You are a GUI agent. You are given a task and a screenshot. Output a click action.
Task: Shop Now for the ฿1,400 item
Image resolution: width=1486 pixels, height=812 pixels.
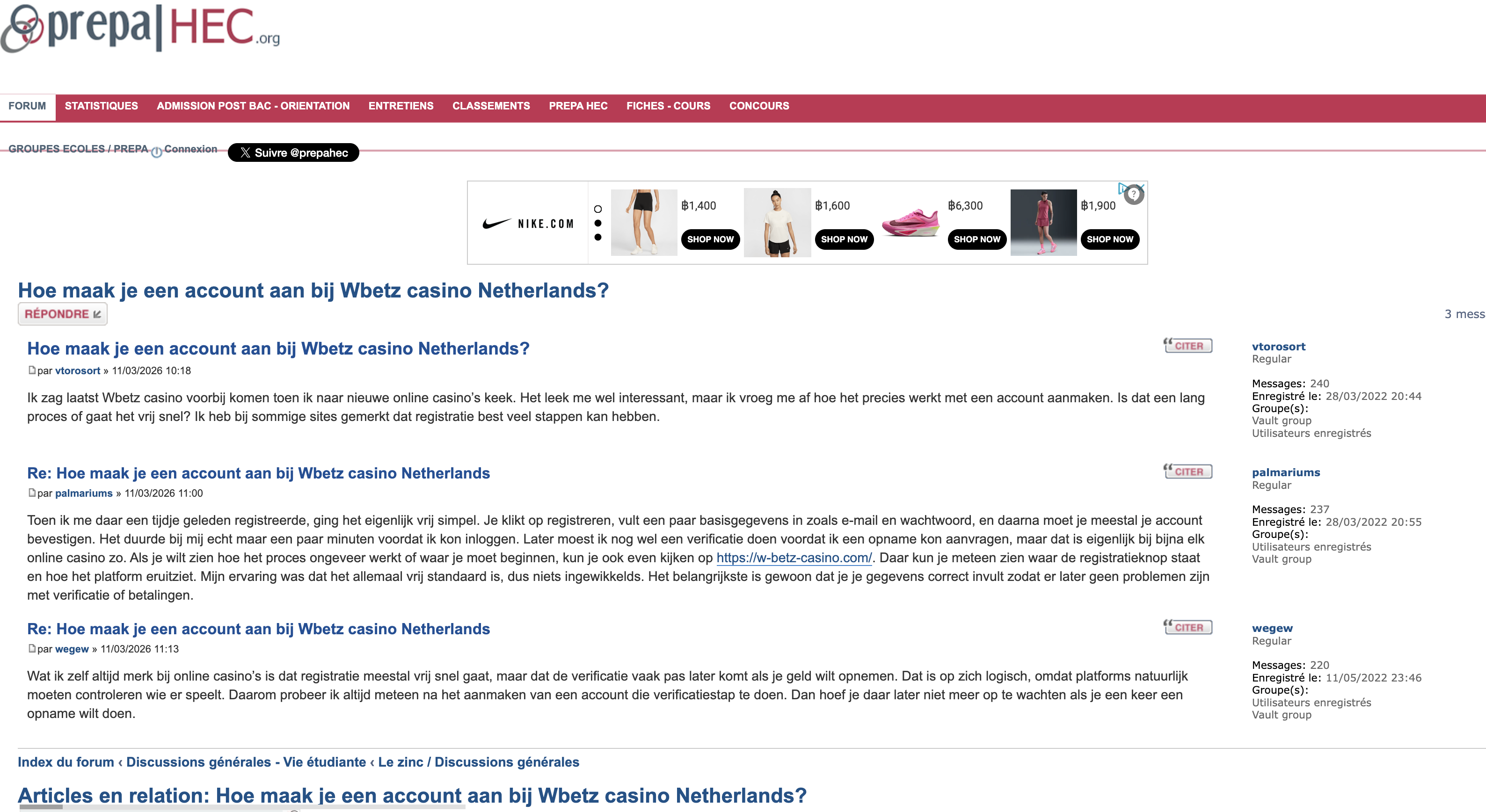tap(710, 239)
